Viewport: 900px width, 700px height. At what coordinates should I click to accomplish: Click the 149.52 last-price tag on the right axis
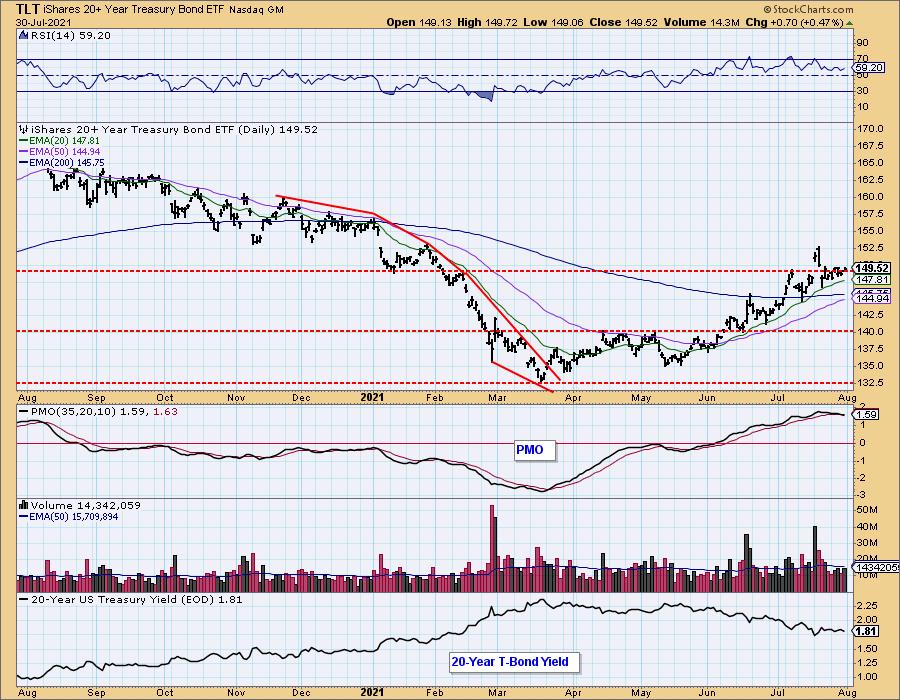click(872, 268)
